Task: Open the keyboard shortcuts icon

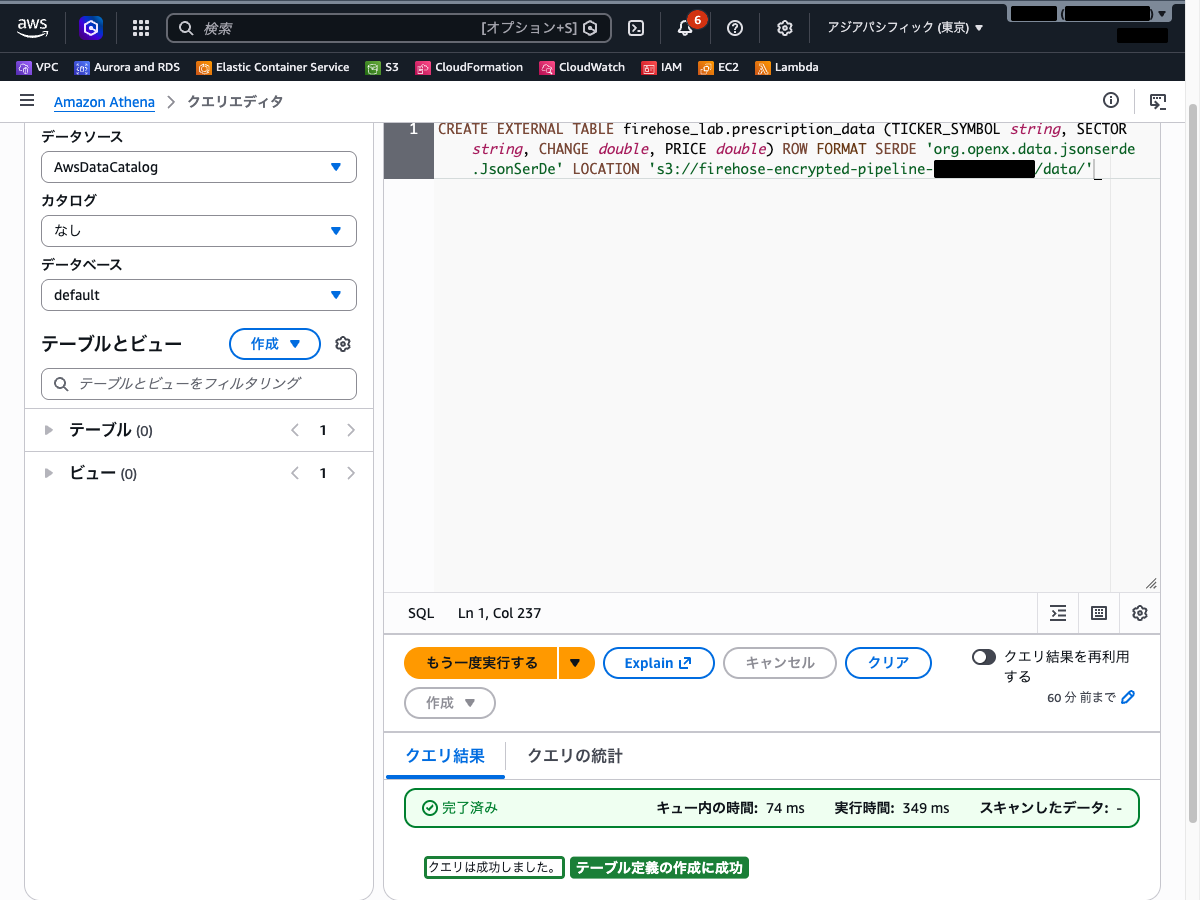Action: point(1099,613)
